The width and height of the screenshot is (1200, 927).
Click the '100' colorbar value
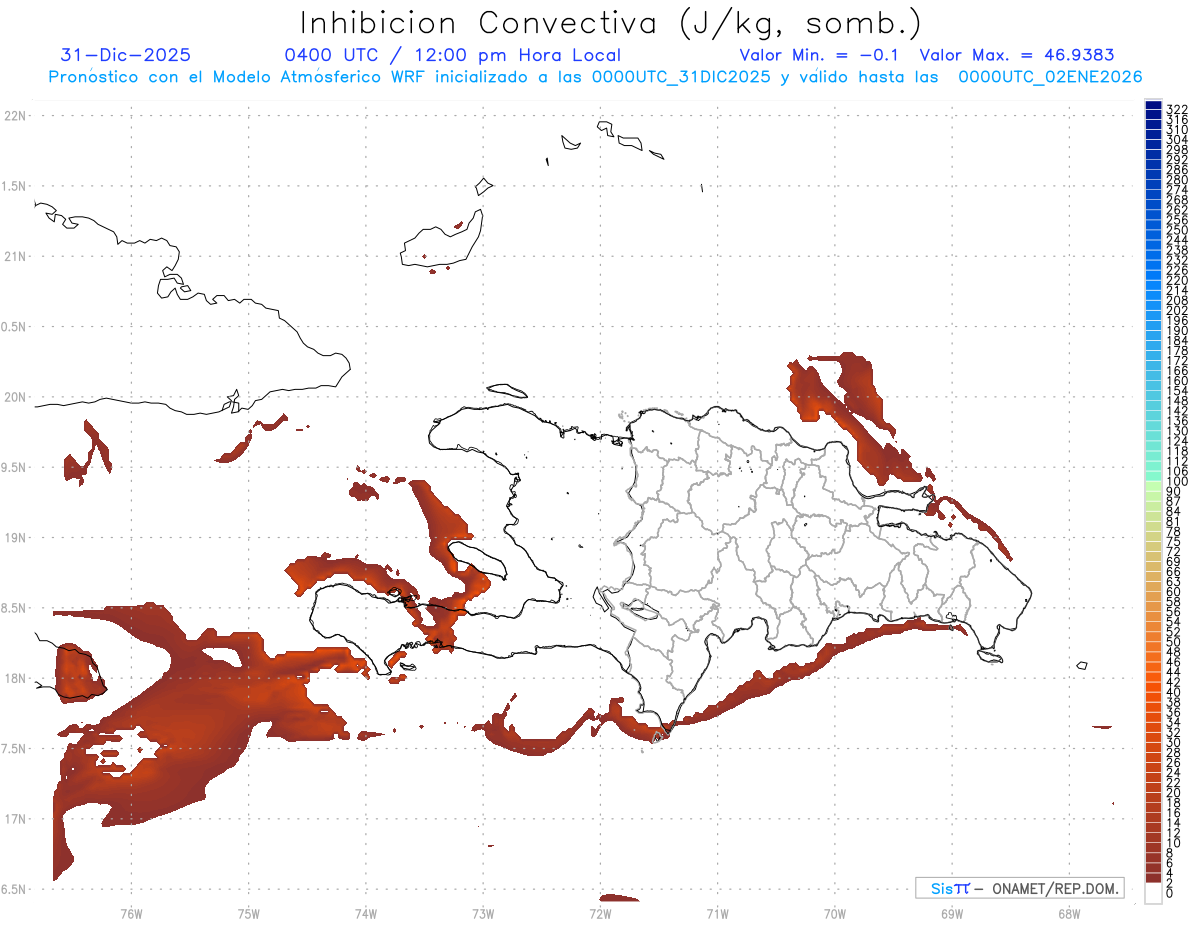1176,482
